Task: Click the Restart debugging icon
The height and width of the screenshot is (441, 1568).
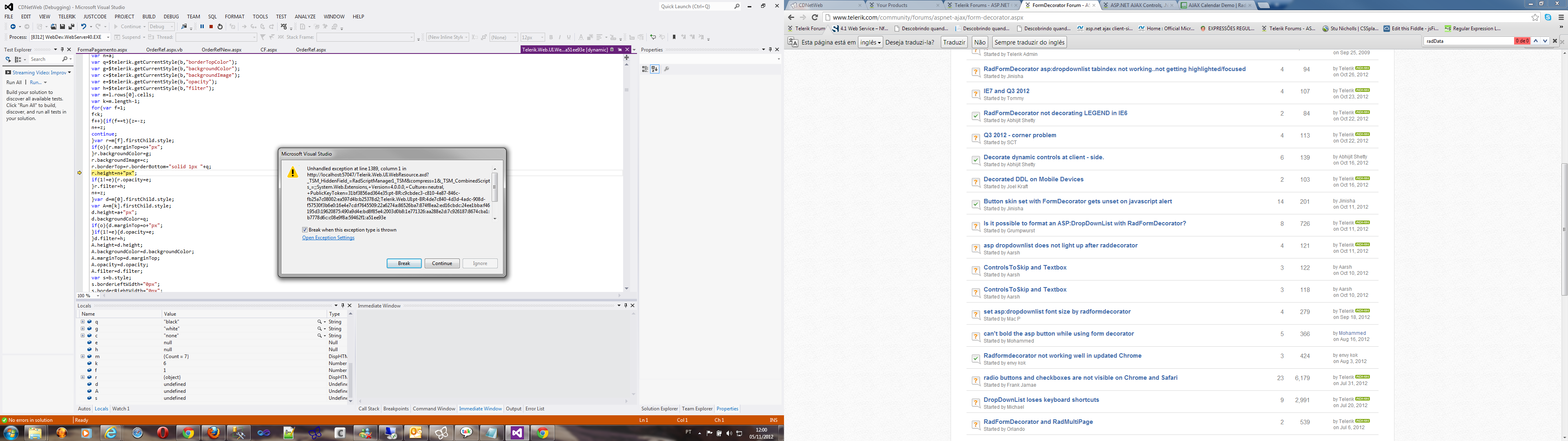Action: [x=220, y=27]
